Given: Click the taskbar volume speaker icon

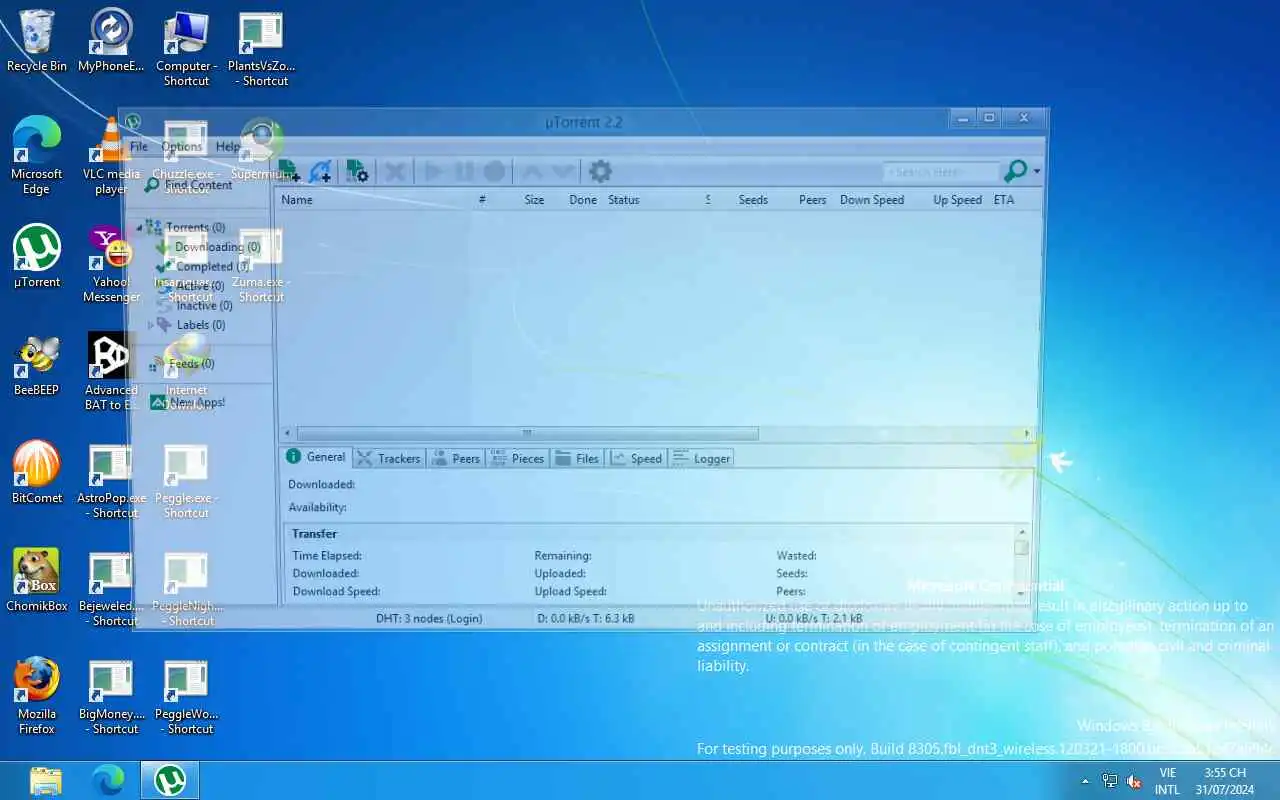Looking at the screenshot, I should tap(1134, 781).
